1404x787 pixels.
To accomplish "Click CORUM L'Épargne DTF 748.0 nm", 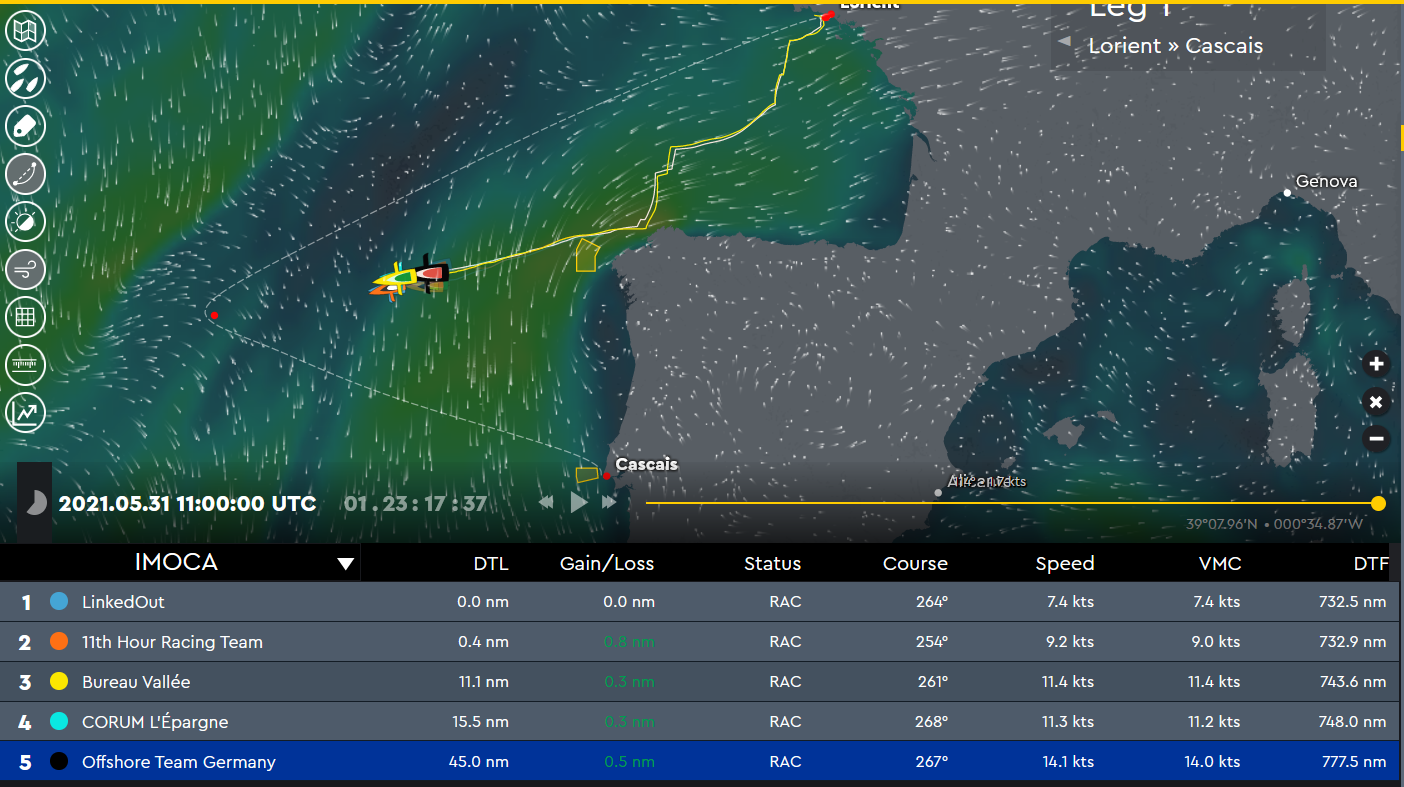I will [x=1352, y=722].
